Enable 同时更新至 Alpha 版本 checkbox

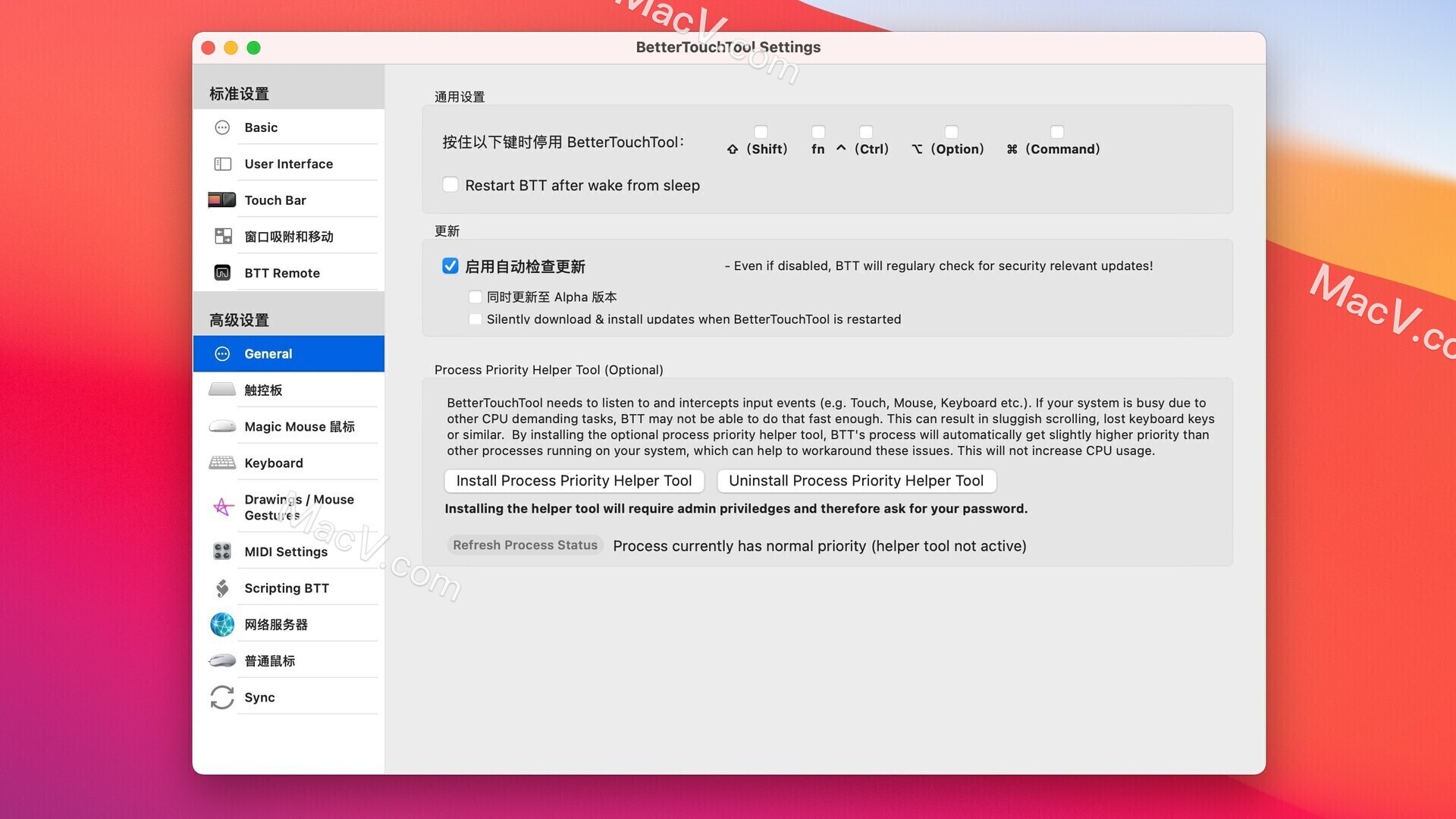475,297
